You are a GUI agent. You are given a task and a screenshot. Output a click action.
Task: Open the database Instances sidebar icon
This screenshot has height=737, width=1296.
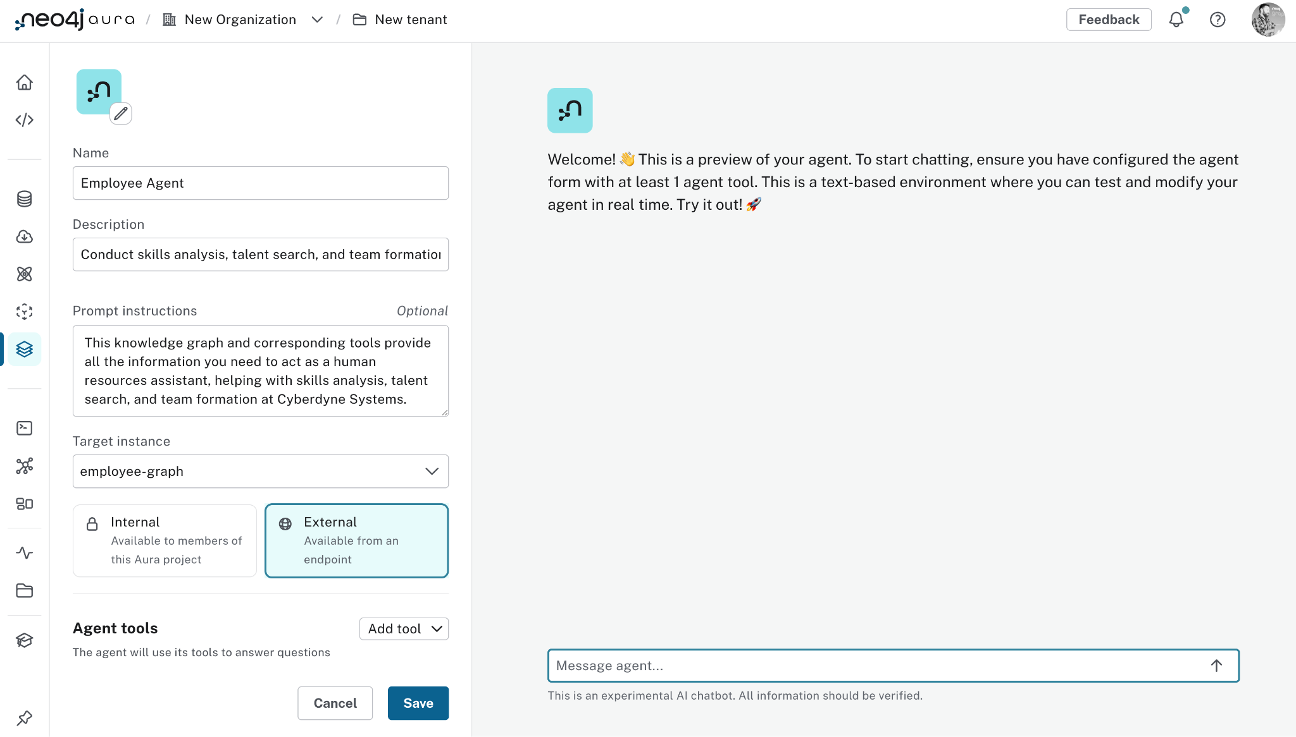click(x=24, y=199)
